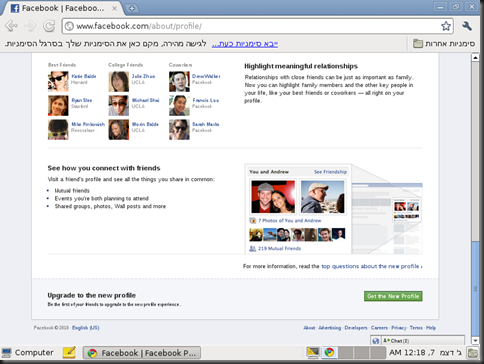Open Ryan Slee's profile link
The height and width of the screenshot is (364, 484).
tap(82, 100)
